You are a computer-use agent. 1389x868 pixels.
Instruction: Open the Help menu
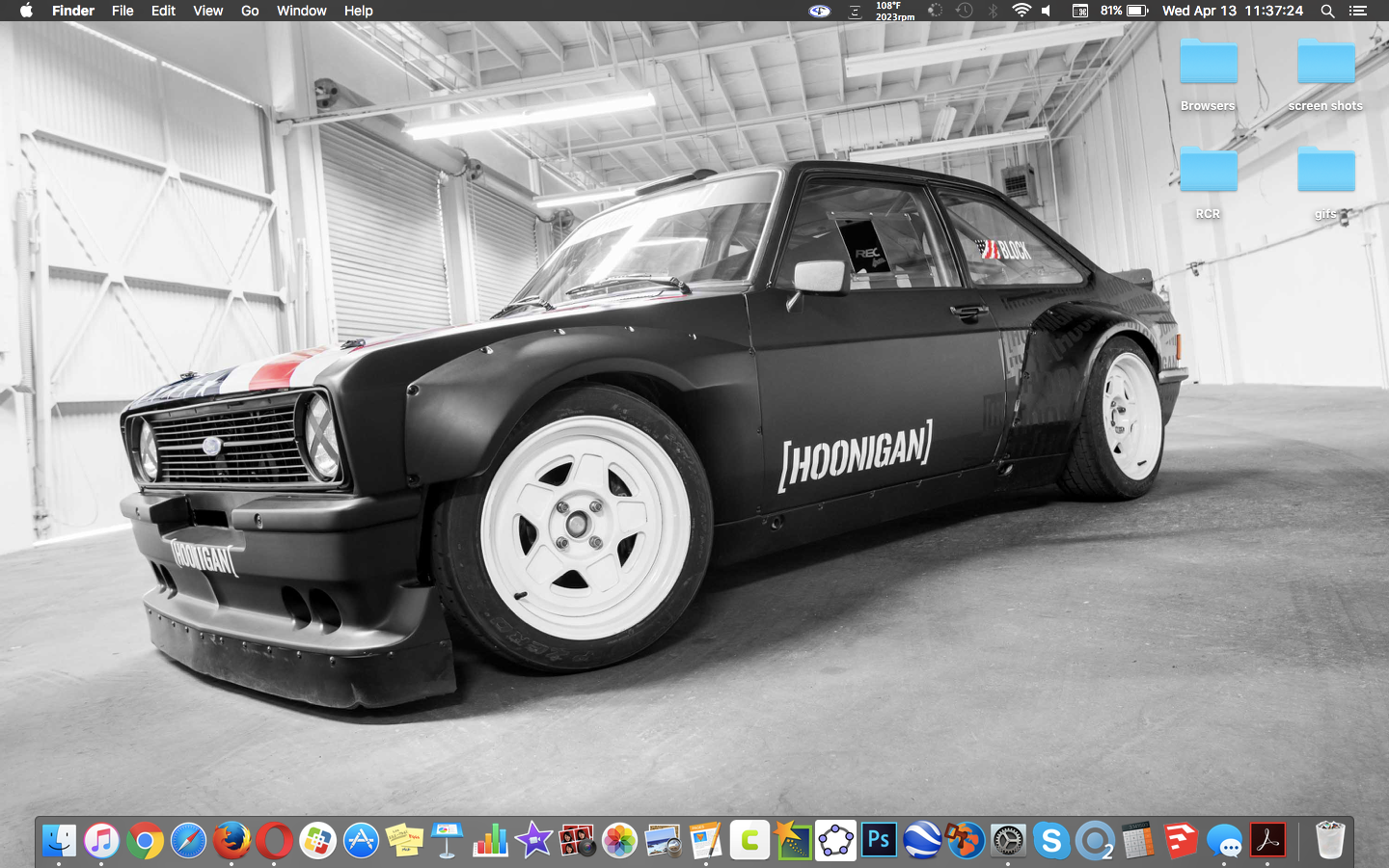pyautogui.click(x=358, y=11)
